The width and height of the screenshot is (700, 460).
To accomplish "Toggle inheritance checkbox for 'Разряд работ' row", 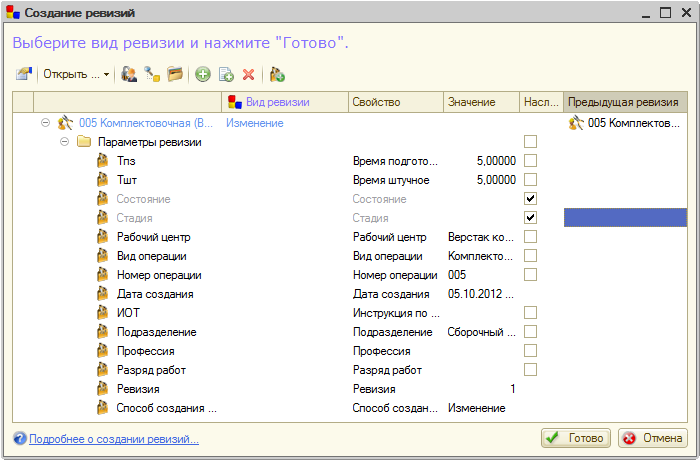I will coord(530,369).
